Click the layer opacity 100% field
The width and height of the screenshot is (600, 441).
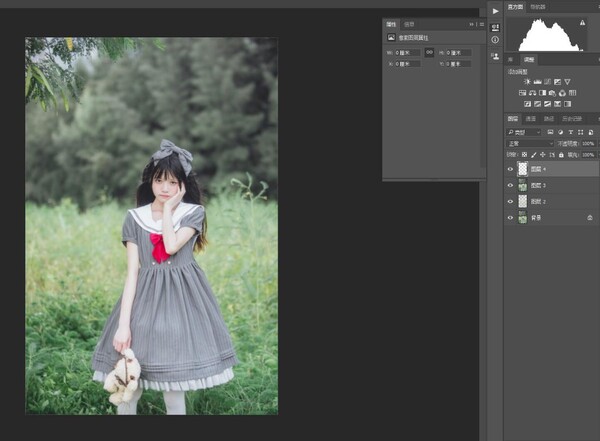click(x=589, y=143)
